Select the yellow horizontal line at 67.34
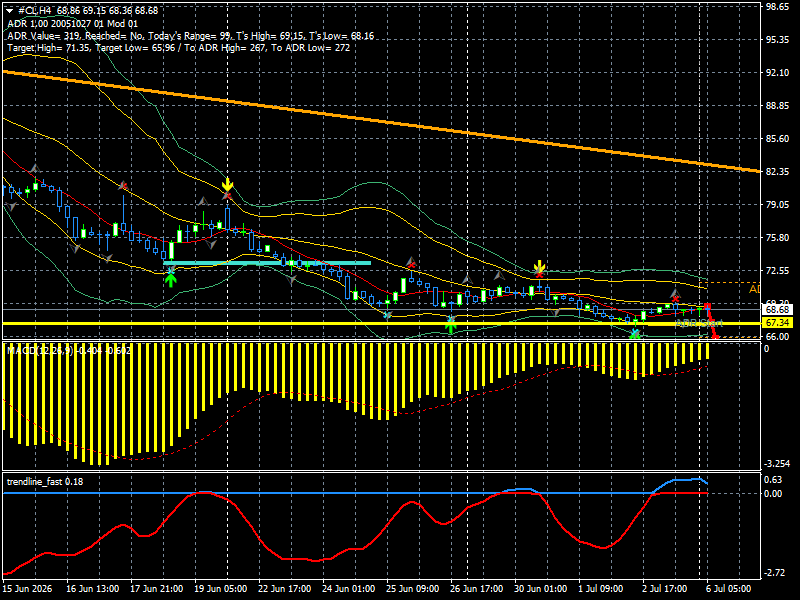The image size is (800, 600). (382, 323)
